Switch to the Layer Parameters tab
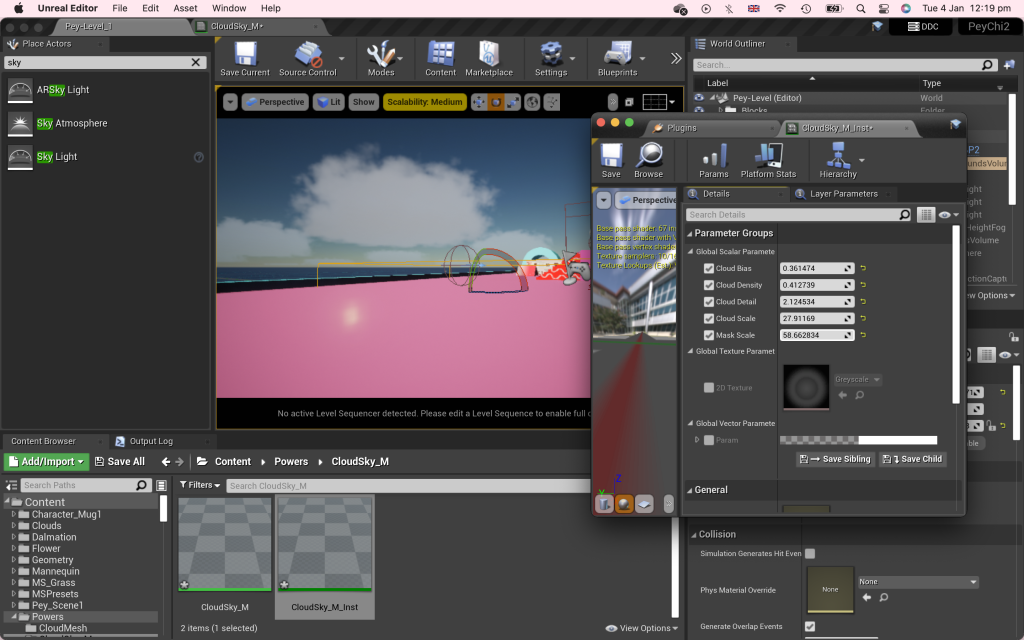Viewport: 1024px width, 640px height. (843, 193)
